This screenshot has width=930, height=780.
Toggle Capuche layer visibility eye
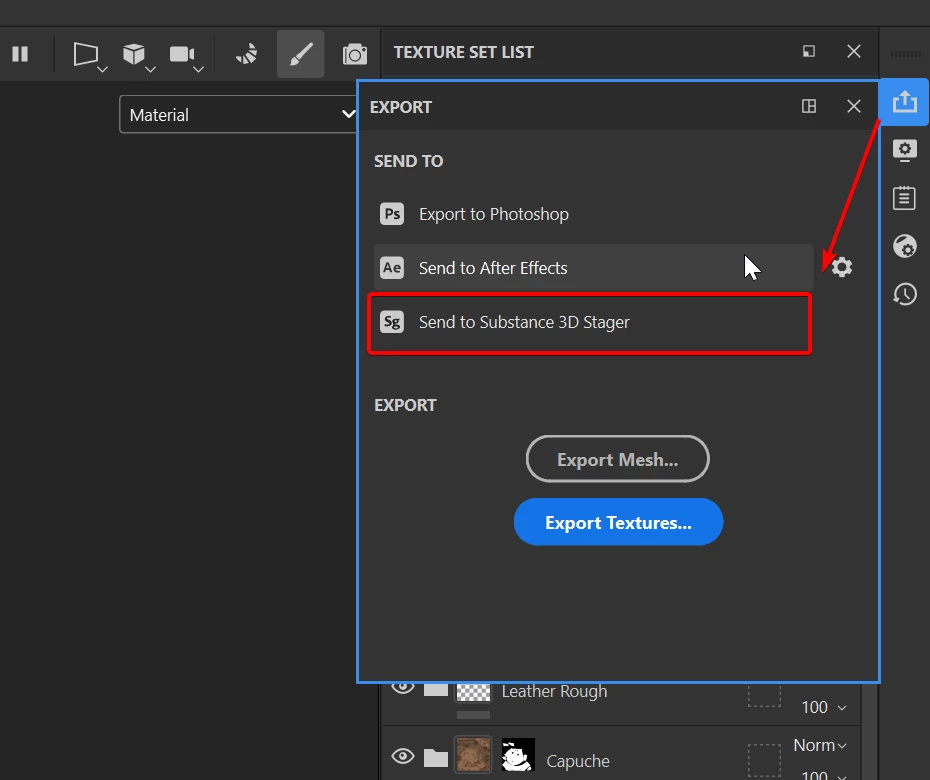click(403, 756)
